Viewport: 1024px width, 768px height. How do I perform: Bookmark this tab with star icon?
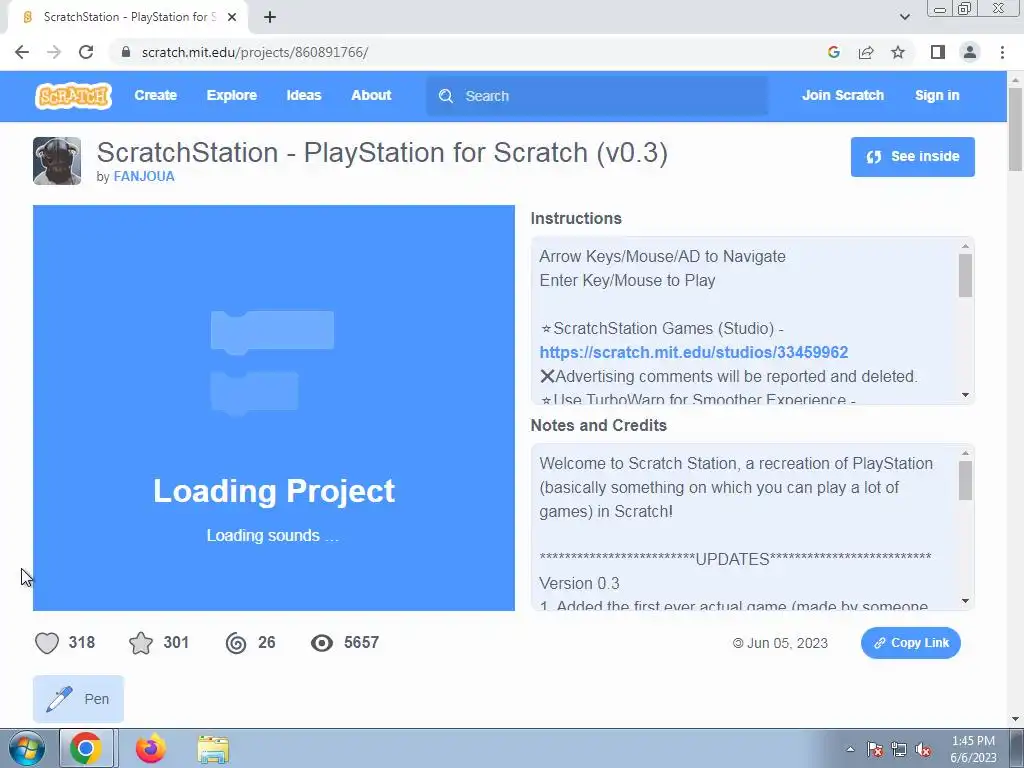[898, 52]
